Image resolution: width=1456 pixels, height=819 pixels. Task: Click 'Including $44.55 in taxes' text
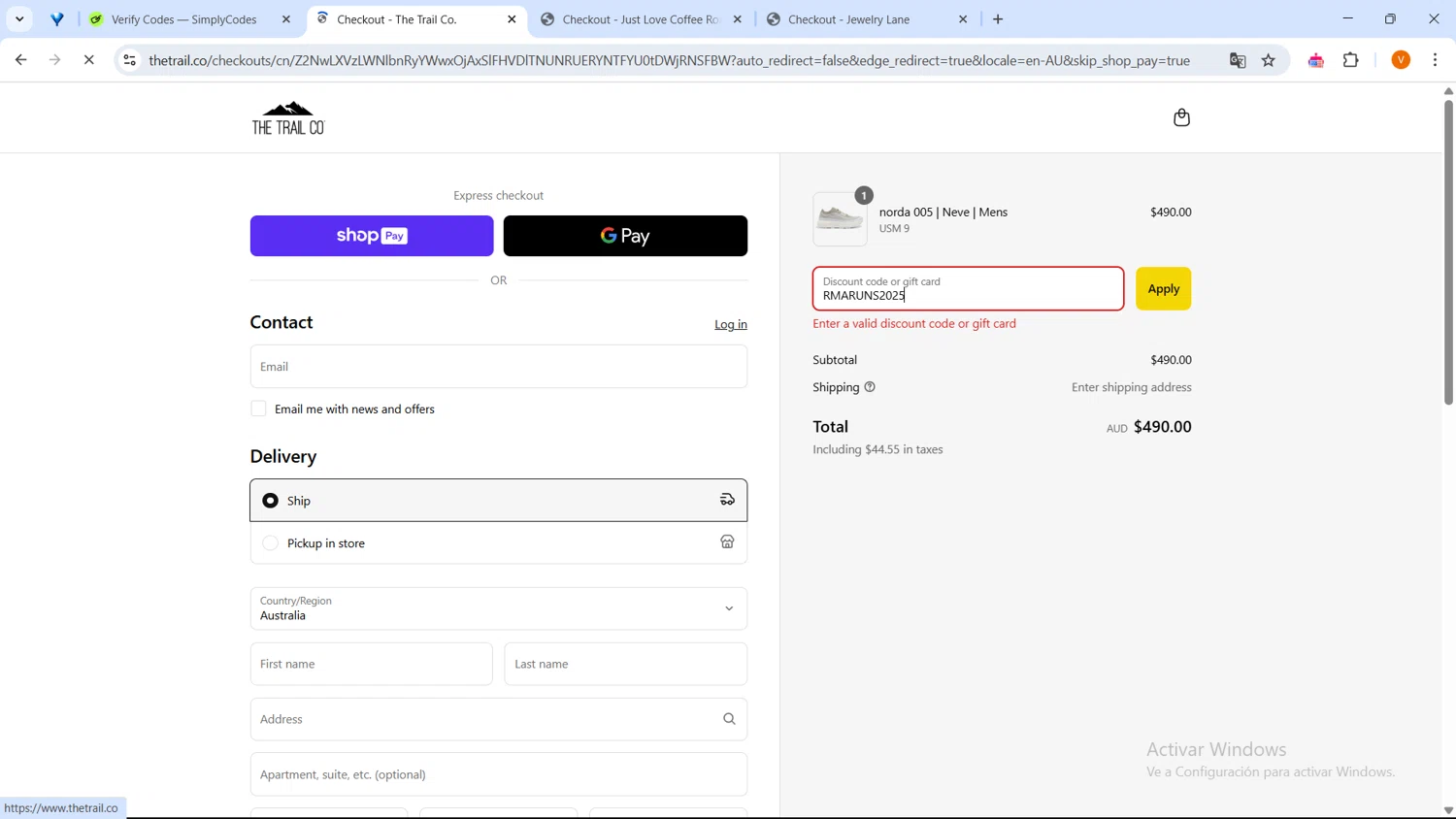point(877,449)
